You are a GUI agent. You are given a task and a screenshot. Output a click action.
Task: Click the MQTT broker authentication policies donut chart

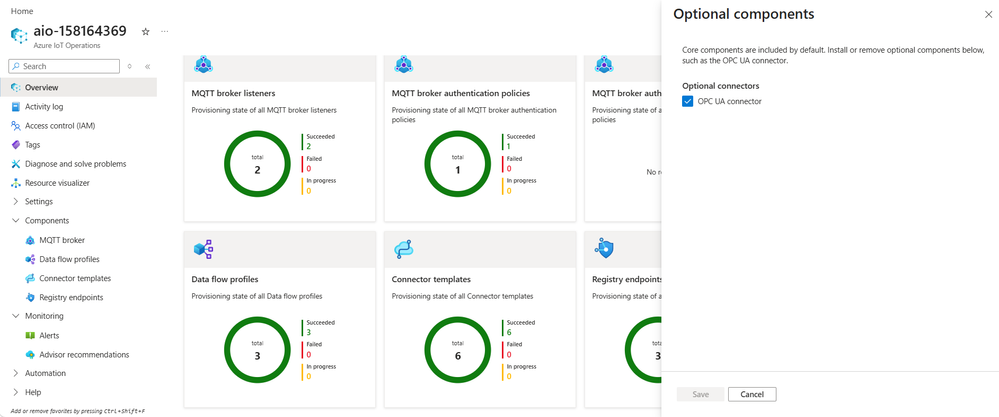click(x=458, y=165)
